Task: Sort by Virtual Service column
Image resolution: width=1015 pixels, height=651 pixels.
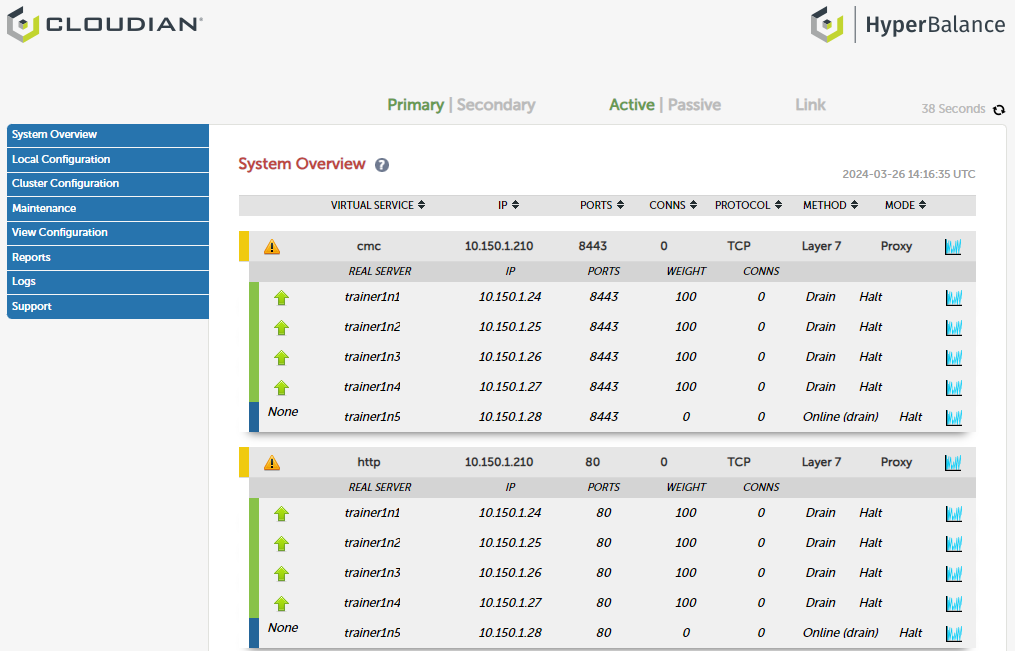Action: coord(378,205)
